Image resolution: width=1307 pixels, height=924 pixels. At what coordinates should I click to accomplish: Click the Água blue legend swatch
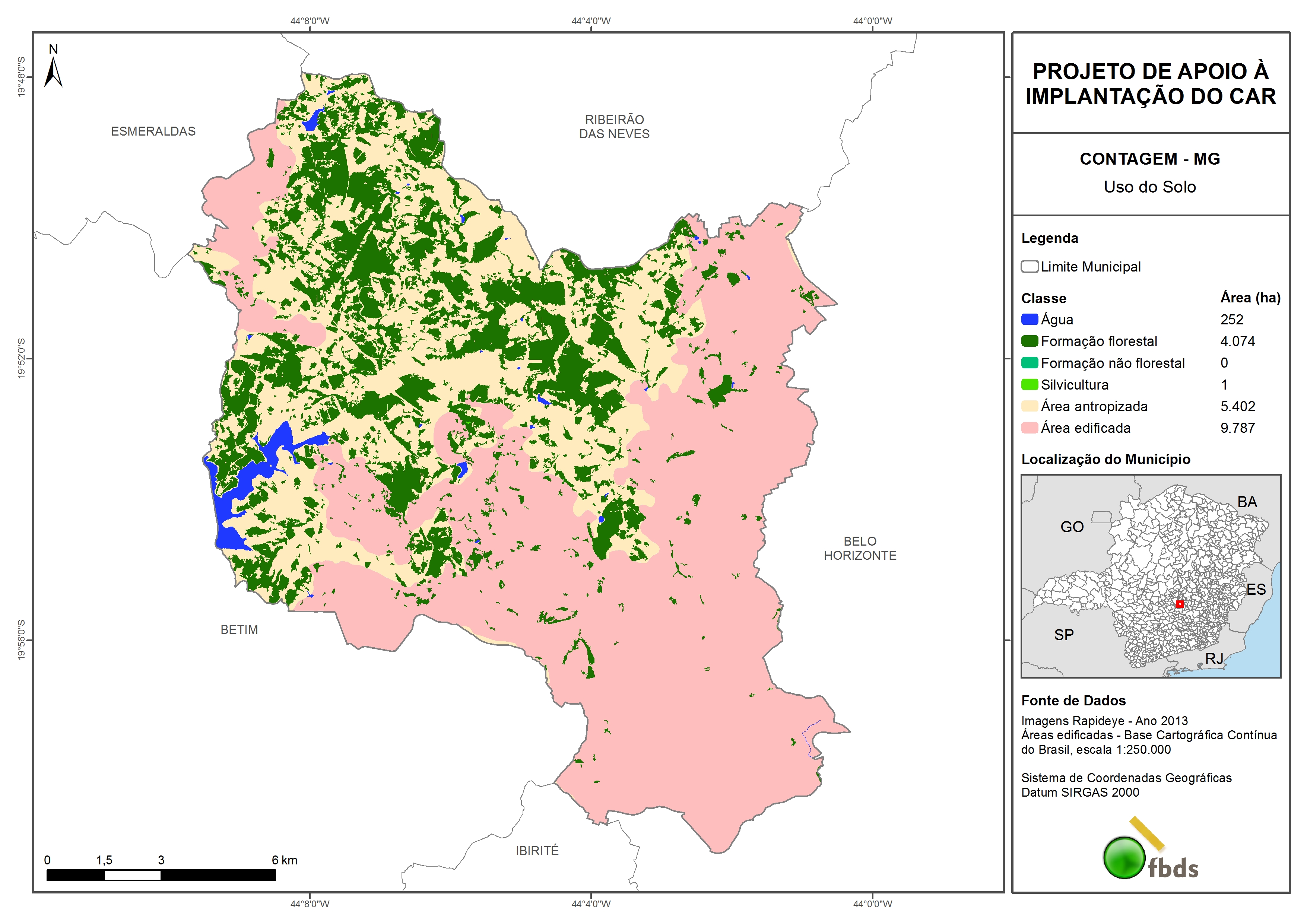point(1029,320)
